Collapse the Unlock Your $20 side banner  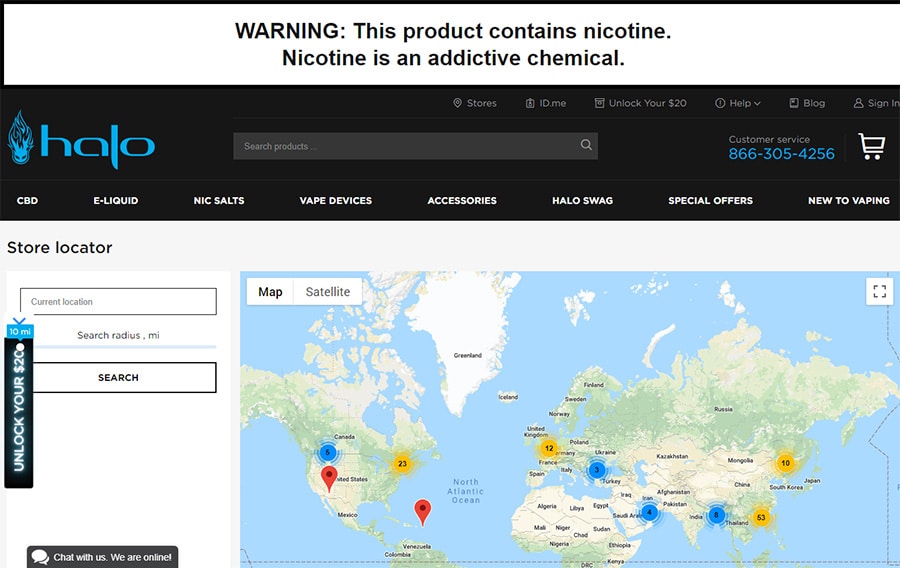coord(19,321)
